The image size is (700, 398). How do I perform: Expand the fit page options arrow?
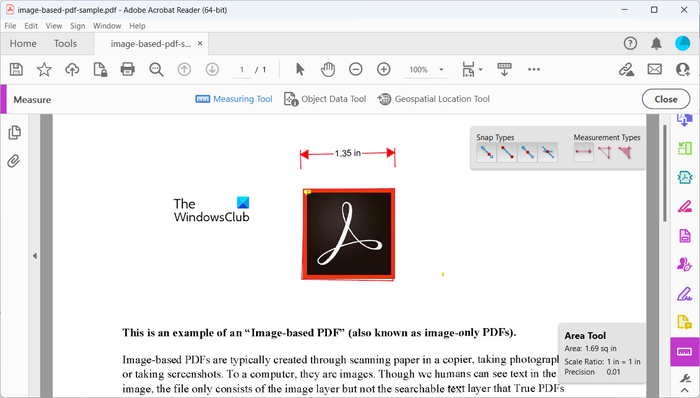pyautogui.click(x=480, y=69)
